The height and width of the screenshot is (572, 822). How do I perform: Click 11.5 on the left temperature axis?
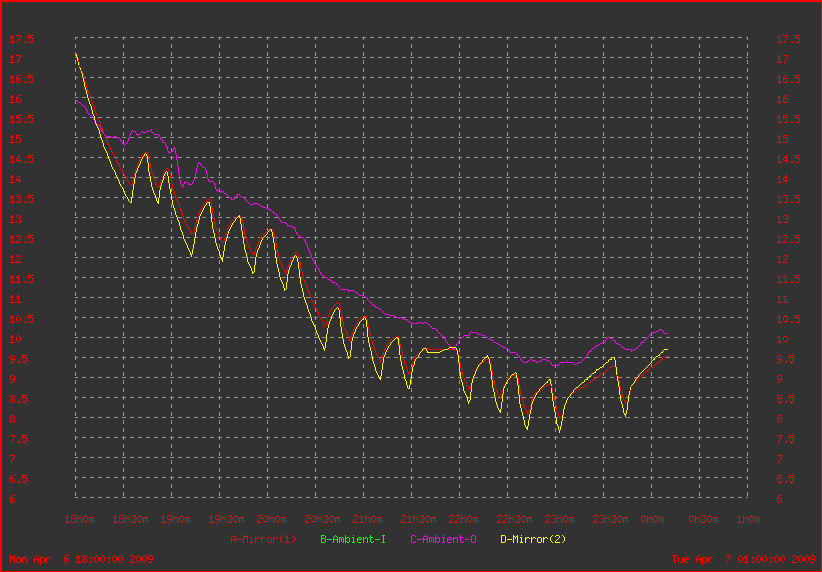pyautogui.click(x=21, y=279)
